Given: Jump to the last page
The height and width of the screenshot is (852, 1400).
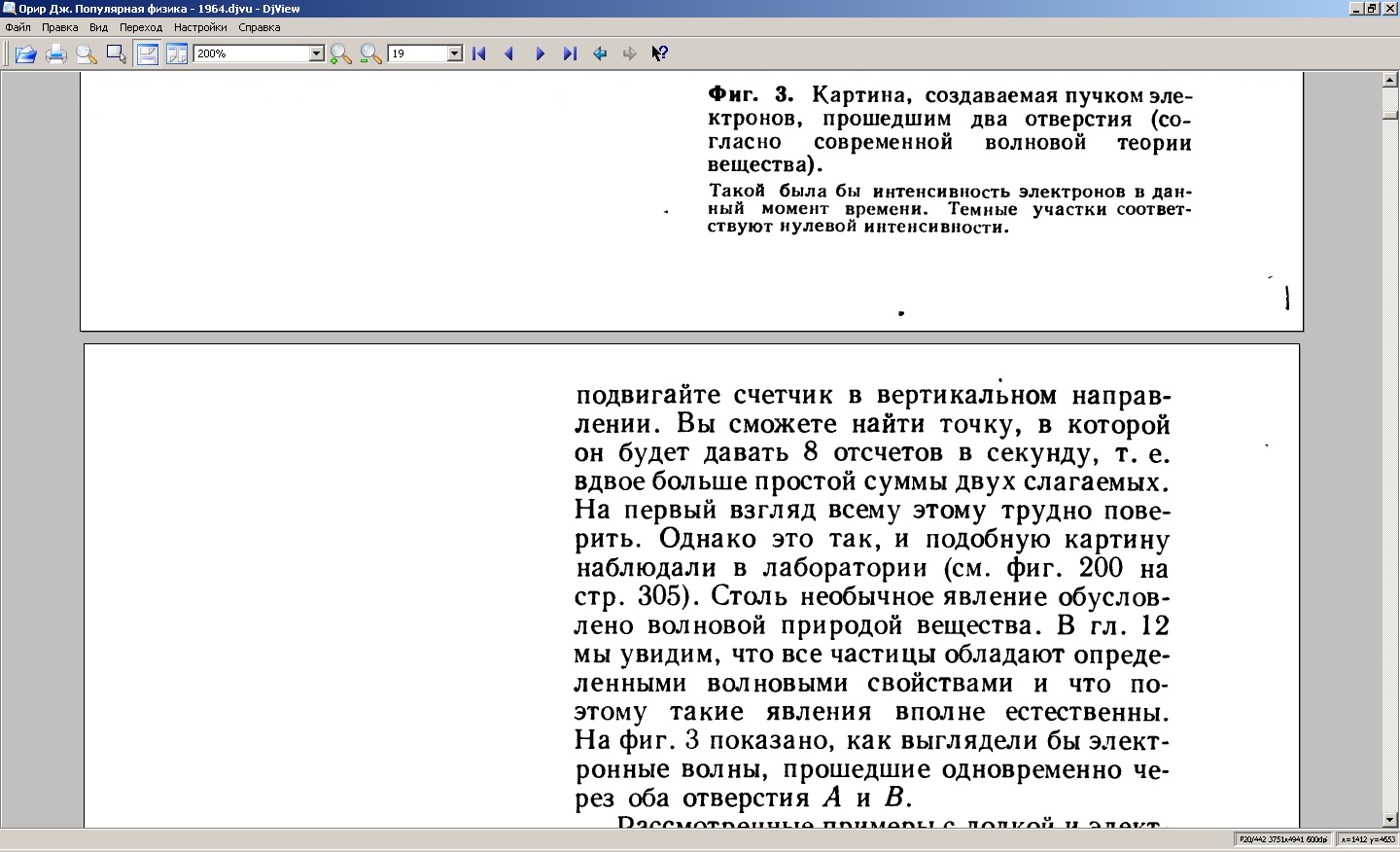Looking at the screenshot, I should coord(570,54).
